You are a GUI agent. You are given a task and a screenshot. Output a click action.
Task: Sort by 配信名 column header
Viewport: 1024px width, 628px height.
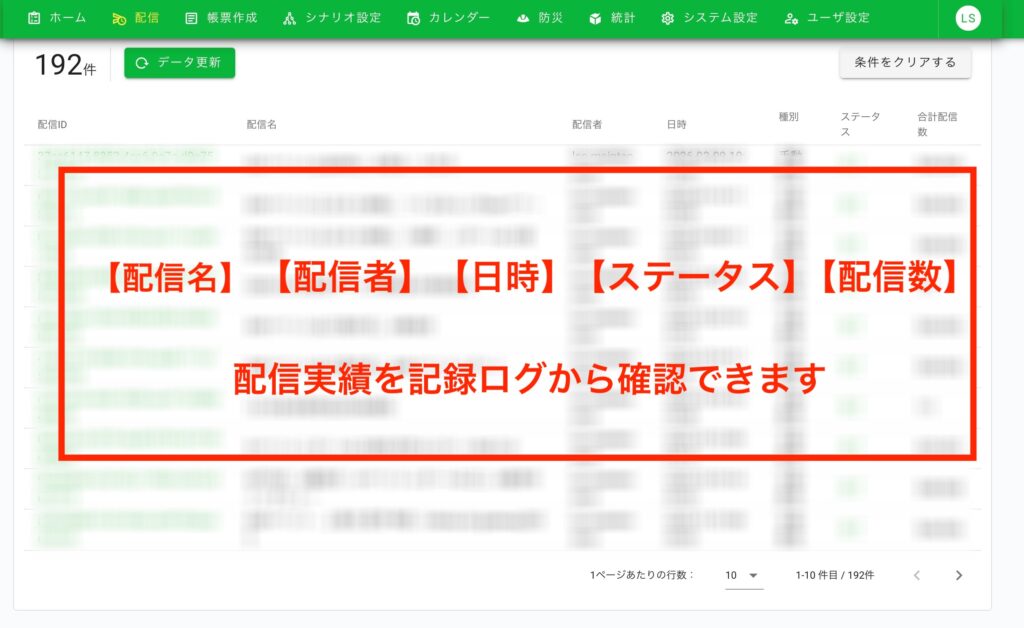pos(261,125)
